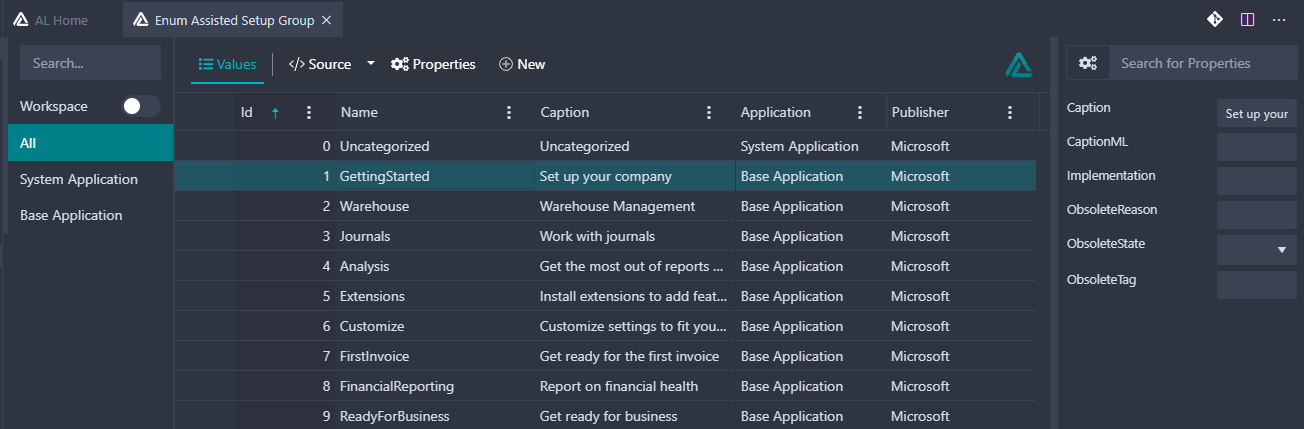Toggle the Workspace switch
The width and height of the screenshot is (1304, 429).
coord(141,106)
